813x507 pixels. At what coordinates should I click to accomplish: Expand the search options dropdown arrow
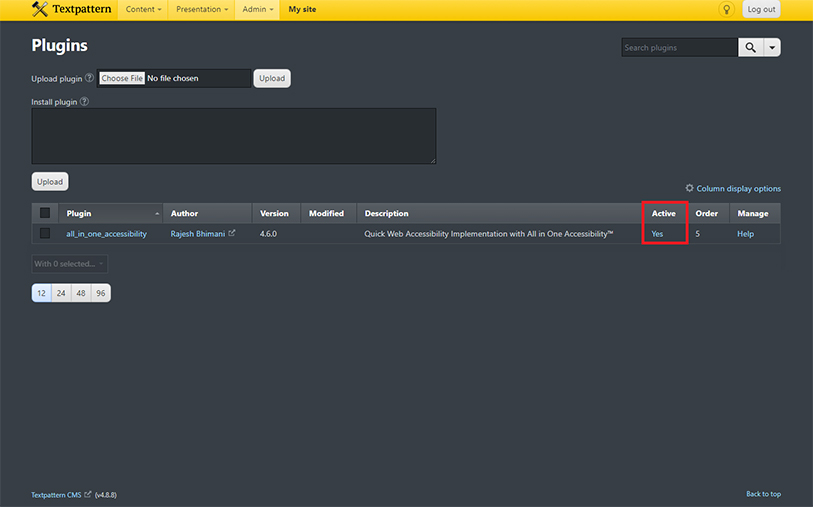click(x=772, y=48)
